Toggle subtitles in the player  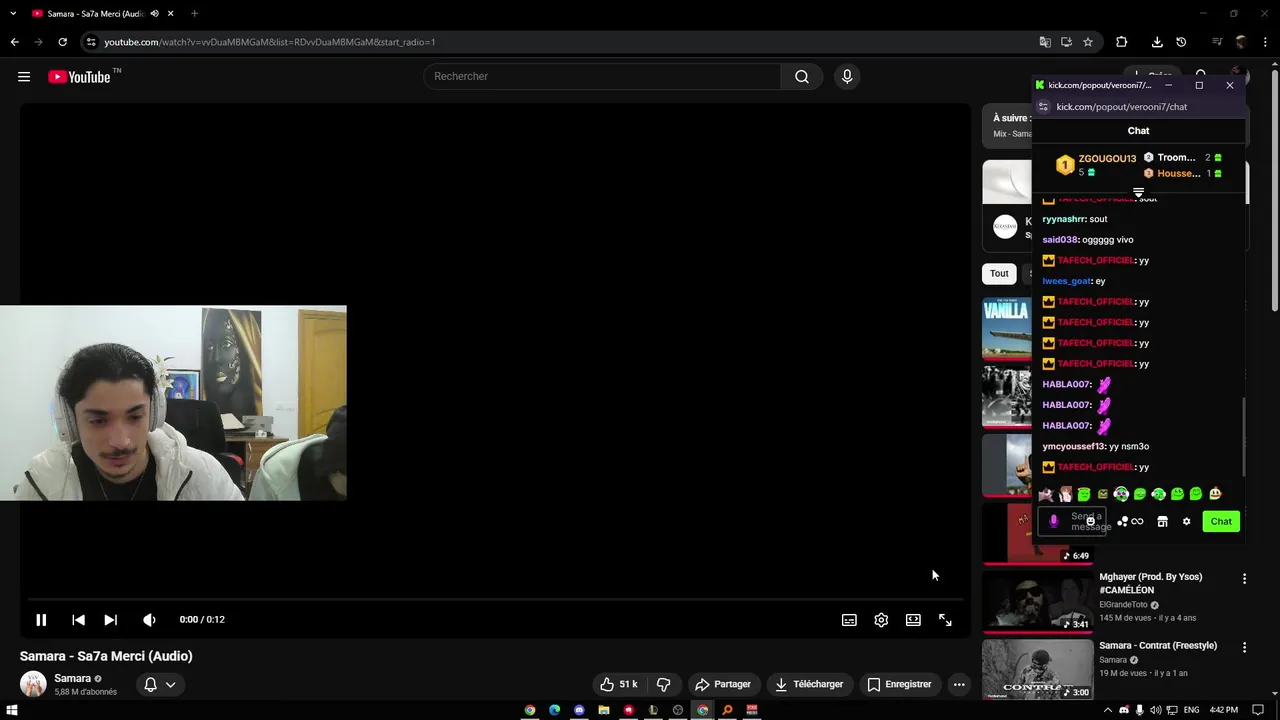pos(849,620)
